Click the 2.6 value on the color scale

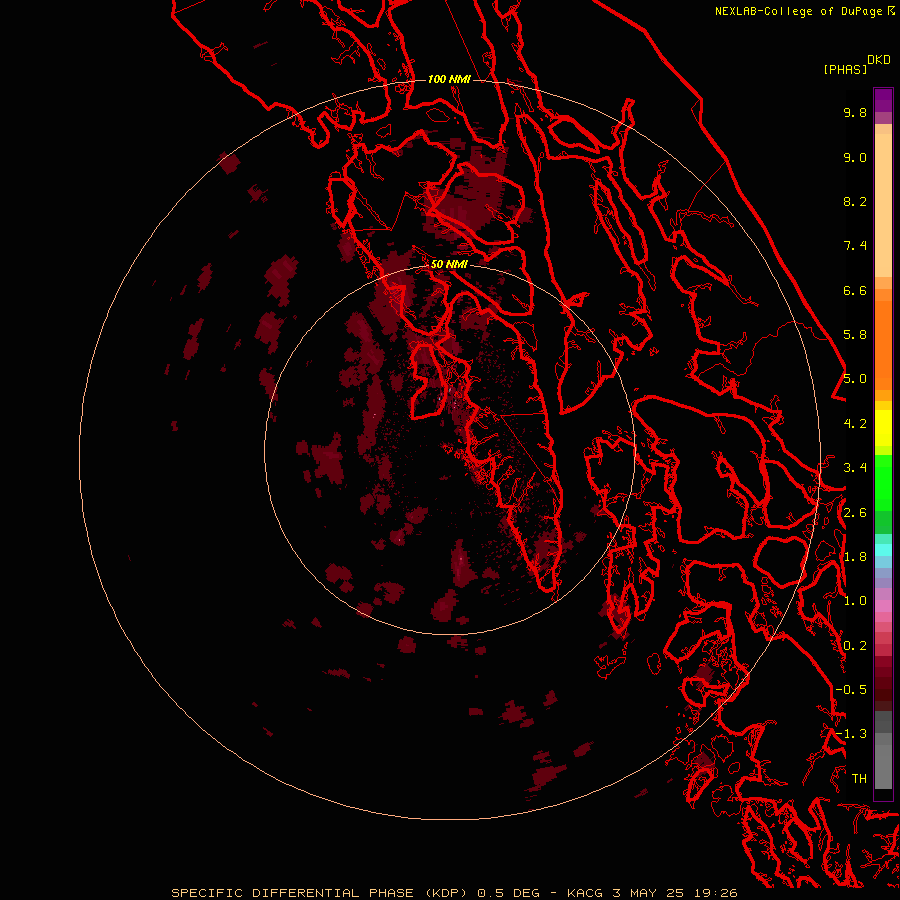pyautogui.click(x=855, y=512)
